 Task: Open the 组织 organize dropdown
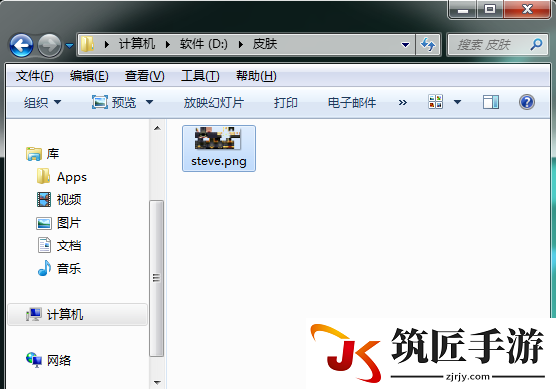(42, 102)
